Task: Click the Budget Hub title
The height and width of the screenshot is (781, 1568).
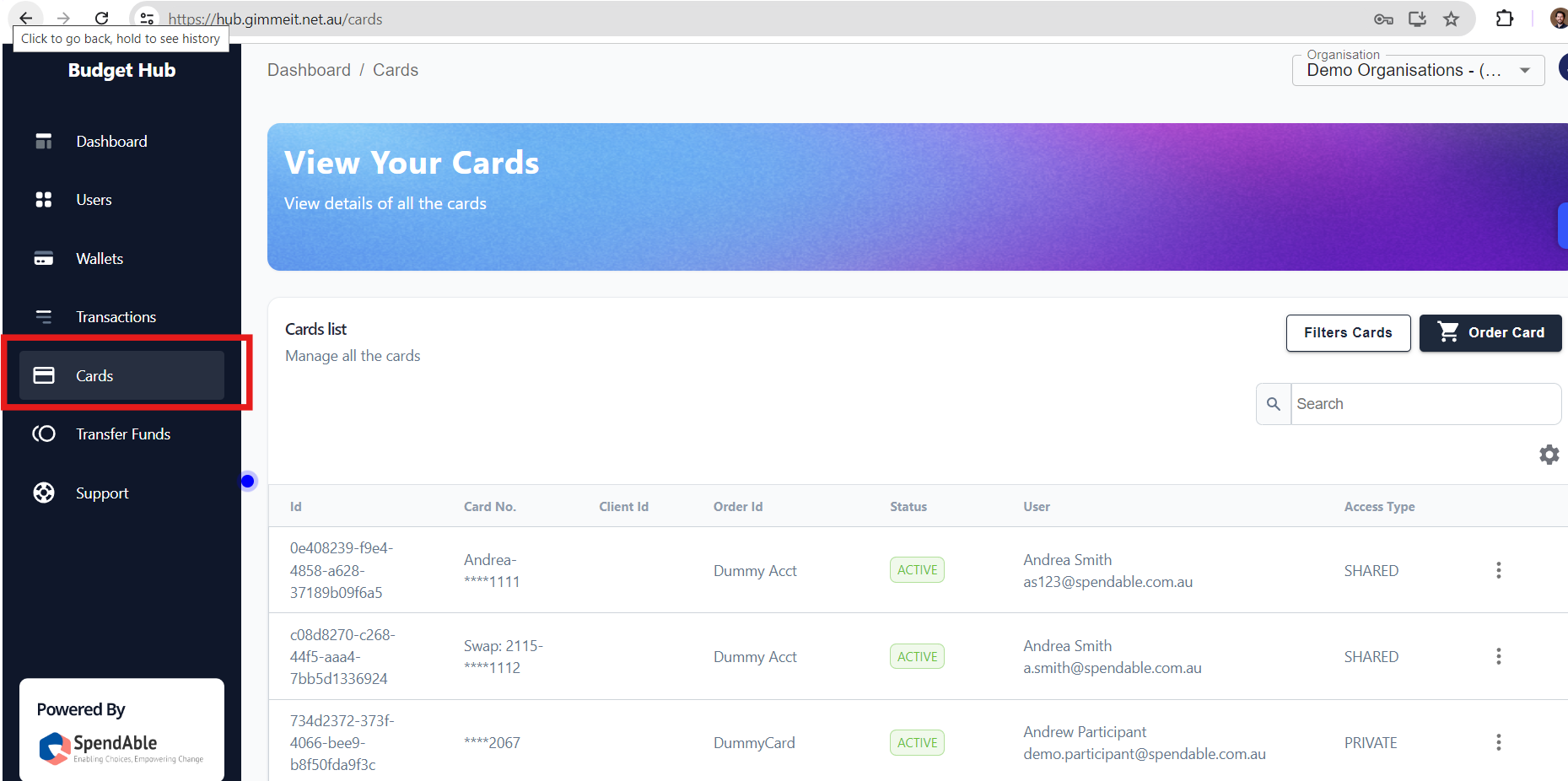Action: pyautogui.click(x=121, y=70)
